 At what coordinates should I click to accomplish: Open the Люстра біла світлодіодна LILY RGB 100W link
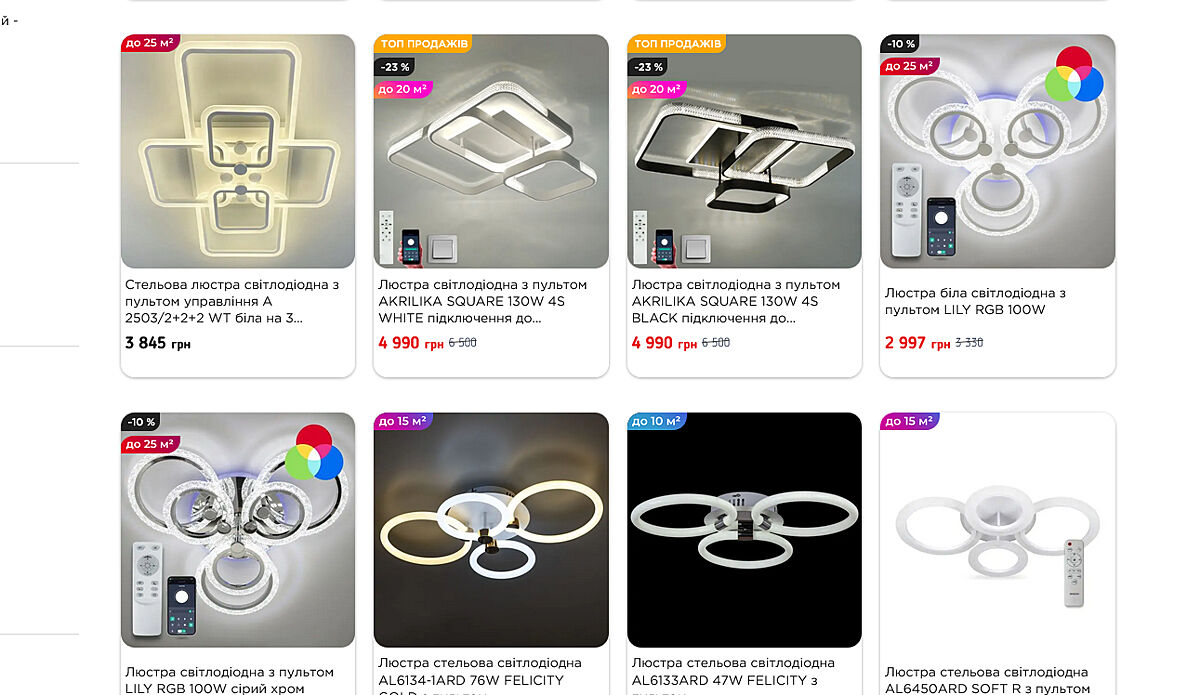coord(975,301)
